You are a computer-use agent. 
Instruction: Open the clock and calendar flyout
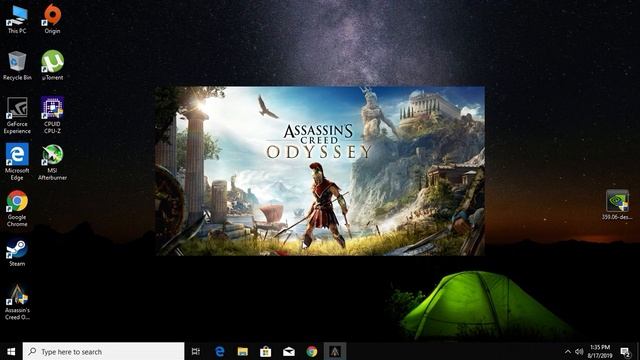tap(600, 351)
